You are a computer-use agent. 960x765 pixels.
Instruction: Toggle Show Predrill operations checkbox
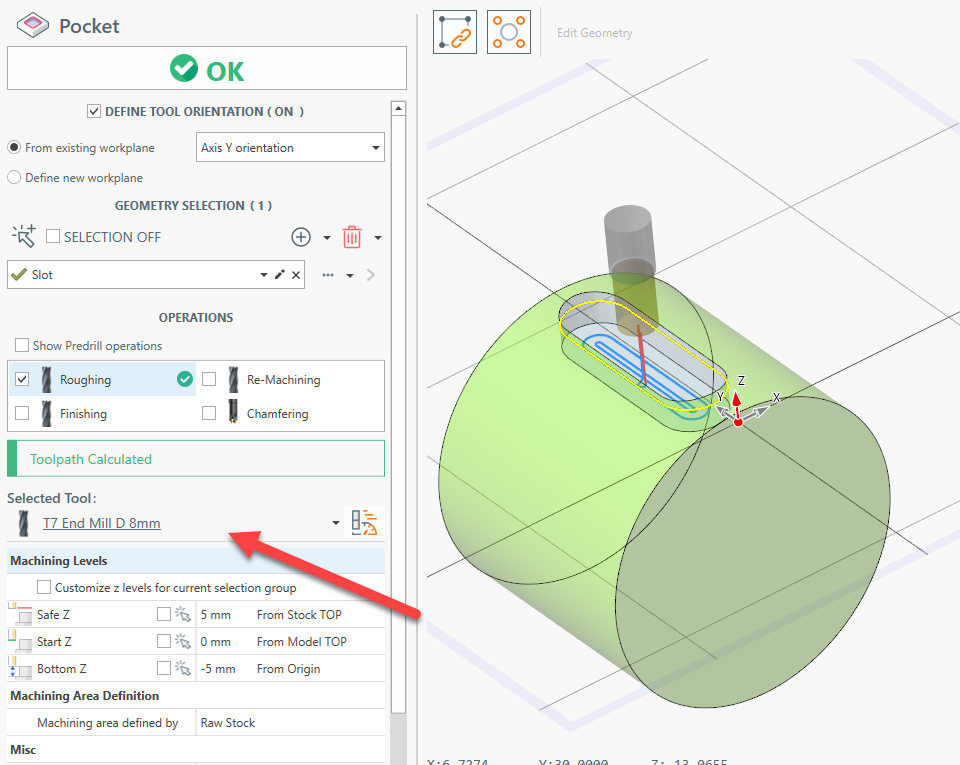[22, 346]
